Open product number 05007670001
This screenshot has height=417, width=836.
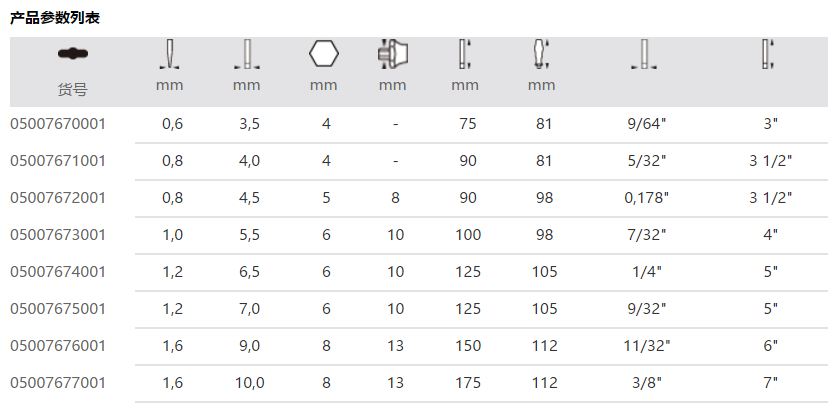pos(58,124)
